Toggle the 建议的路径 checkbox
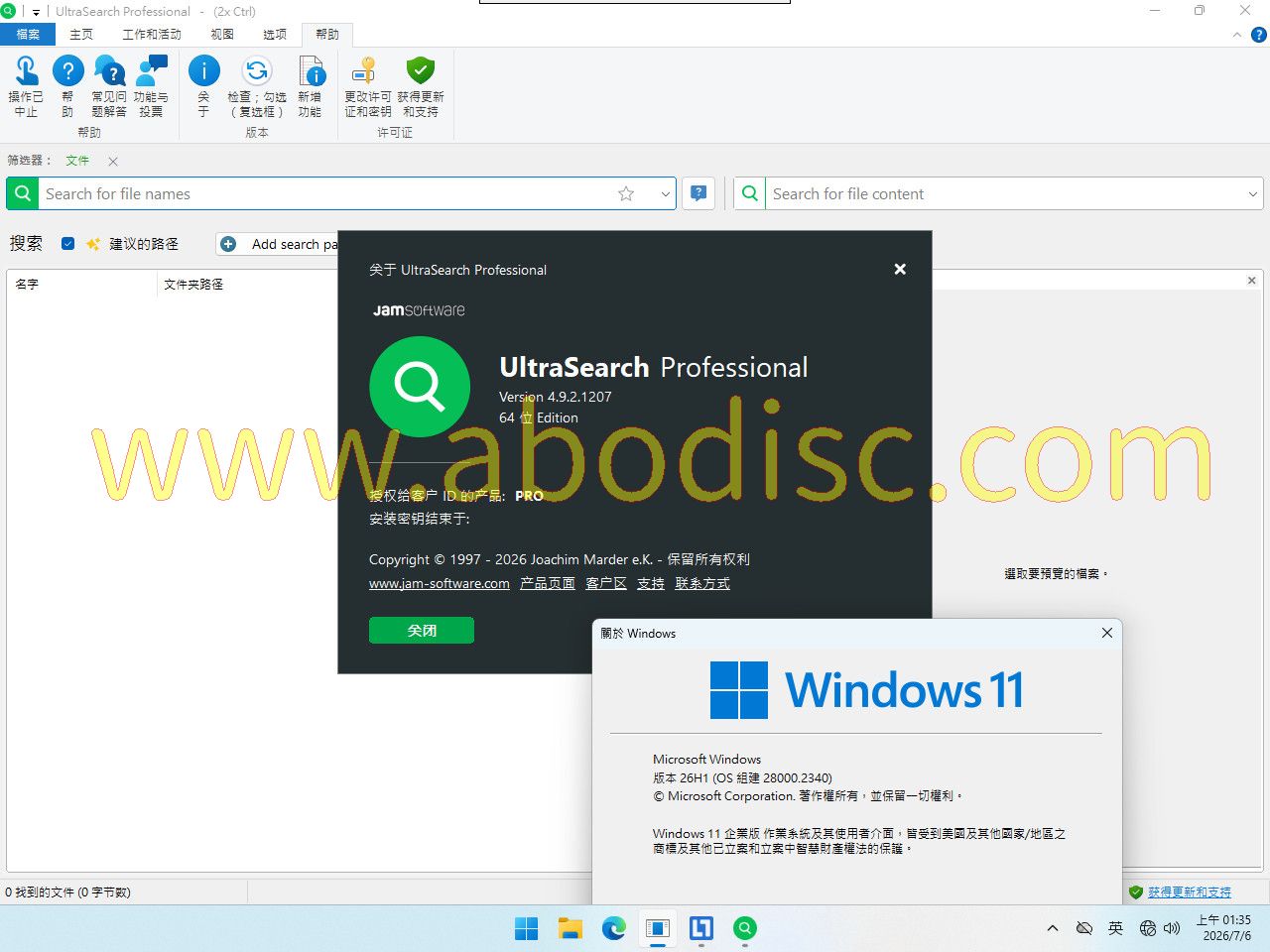Viewport: 1270px width, 952px height. click(x=67, y=244)
